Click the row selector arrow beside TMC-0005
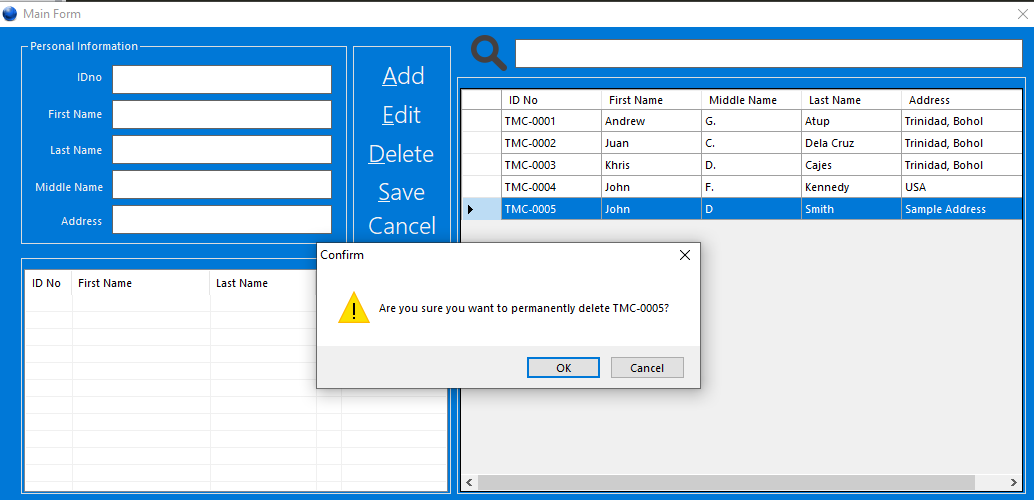This screenshot has width=1034, height=500. [x=470, y=209]
